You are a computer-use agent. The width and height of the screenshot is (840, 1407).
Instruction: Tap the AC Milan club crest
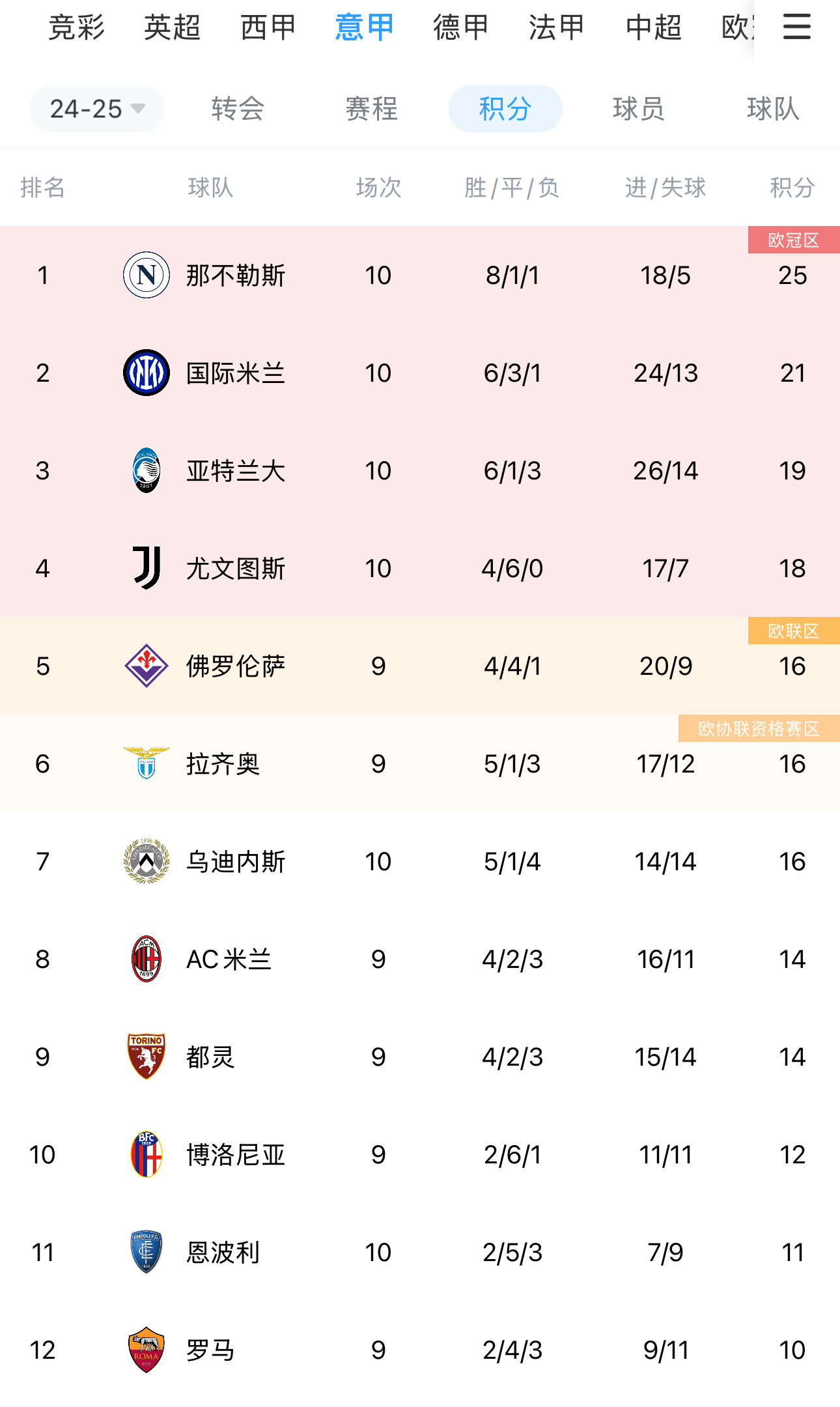[147, 959]
